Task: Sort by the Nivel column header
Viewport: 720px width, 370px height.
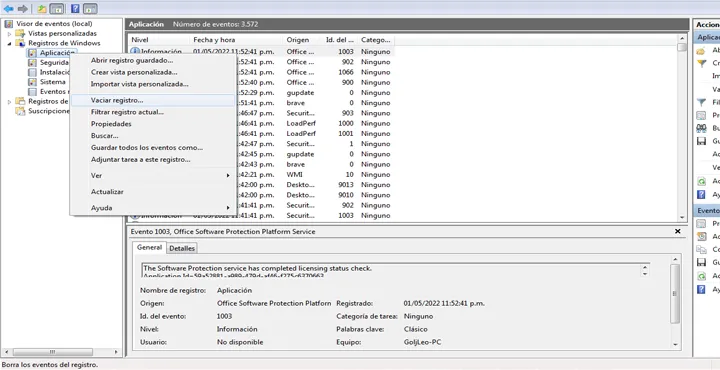Action: point(159,40)
